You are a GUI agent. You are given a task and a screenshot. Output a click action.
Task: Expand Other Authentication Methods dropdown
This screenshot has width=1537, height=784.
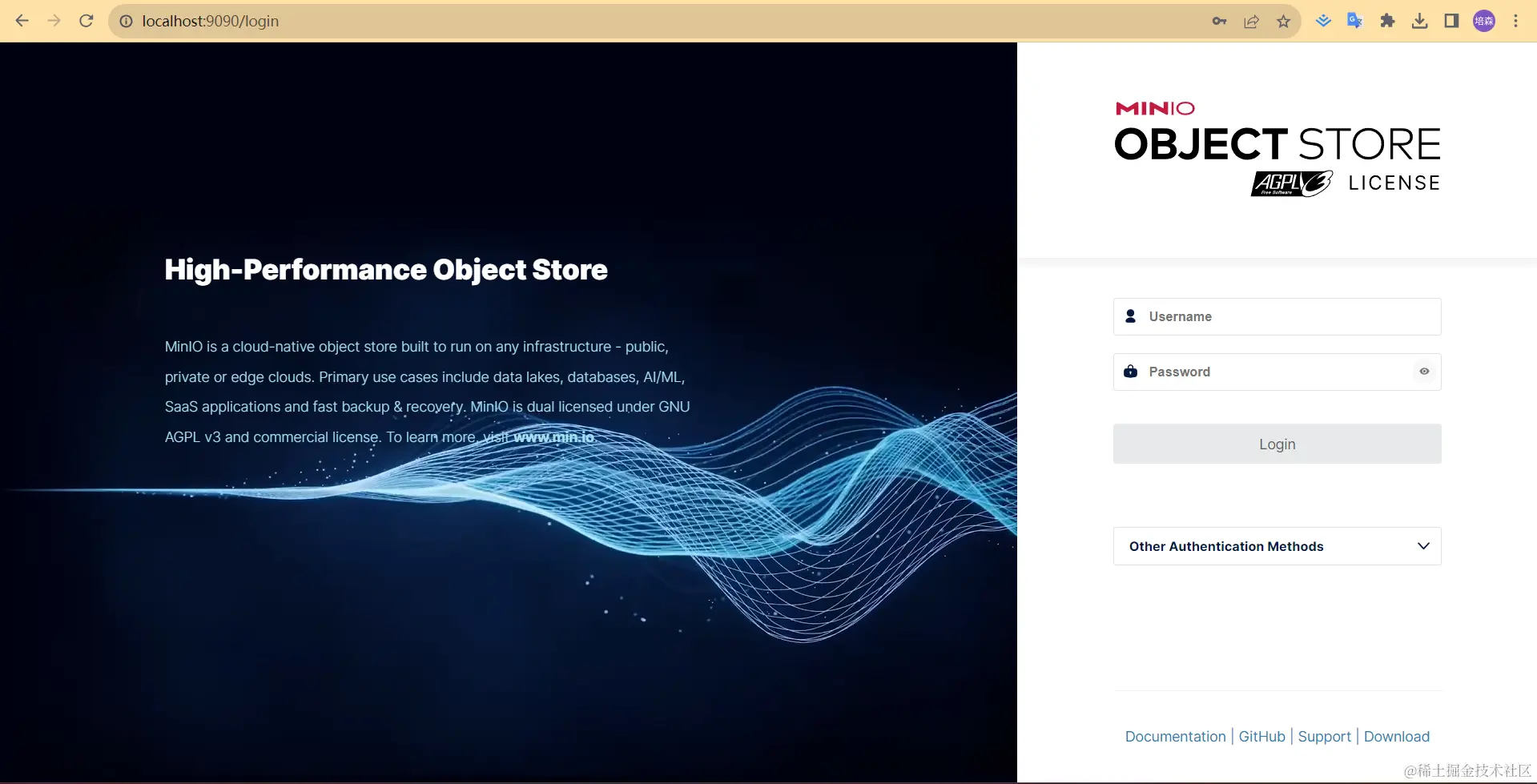(x=1277, y=546)
